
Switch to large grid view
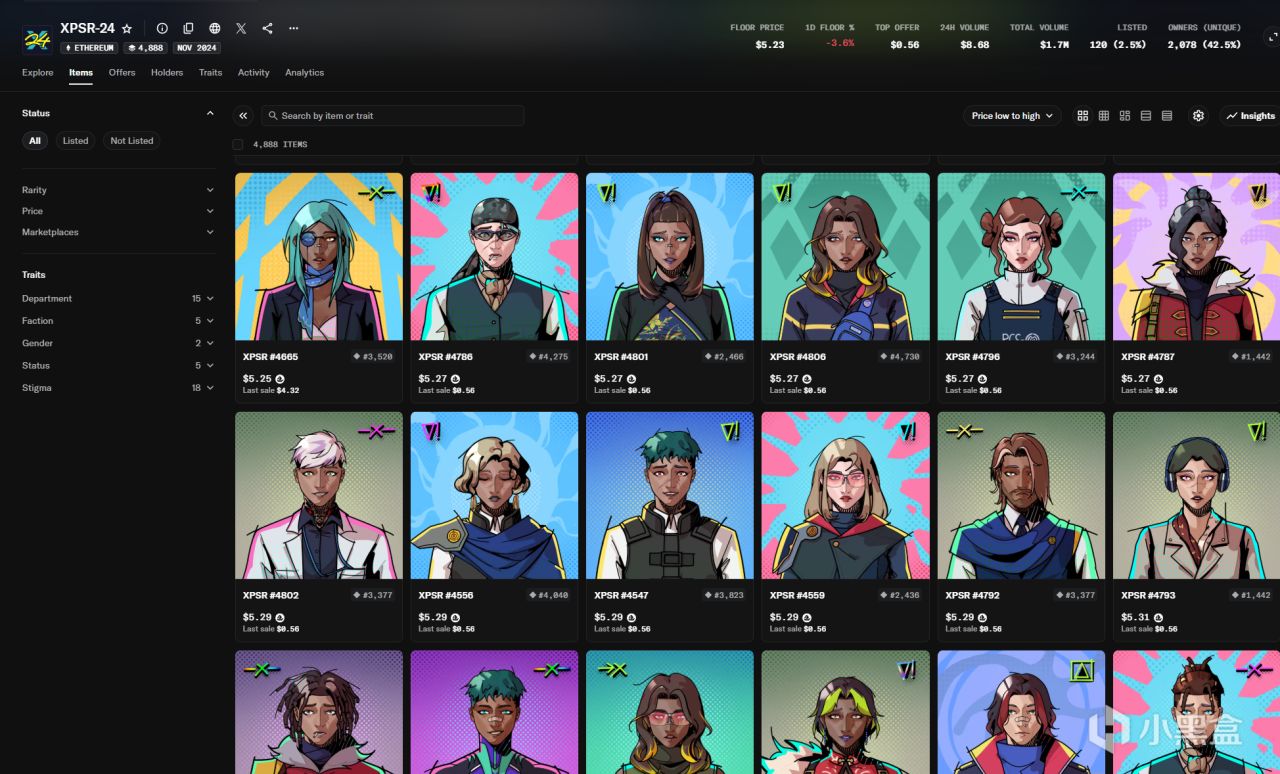tap(1082, 116)
